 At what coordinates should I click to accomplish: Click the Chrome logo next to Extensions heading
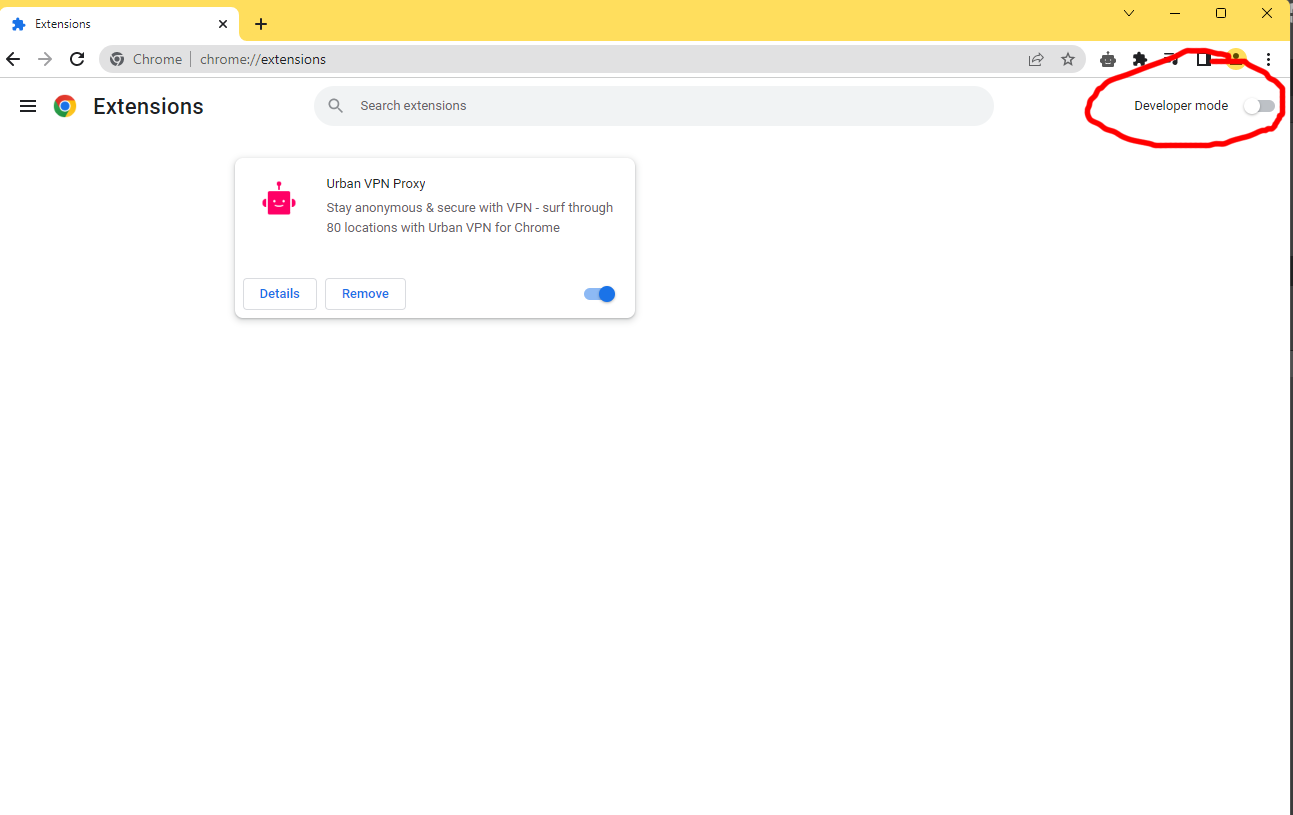tap(64, 105)
